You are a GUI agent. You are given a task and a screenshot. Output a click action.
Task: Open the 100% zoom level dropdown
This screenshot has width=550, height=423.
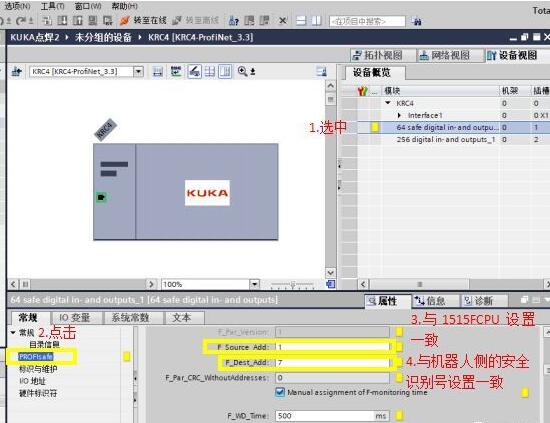tap(254, 284)
